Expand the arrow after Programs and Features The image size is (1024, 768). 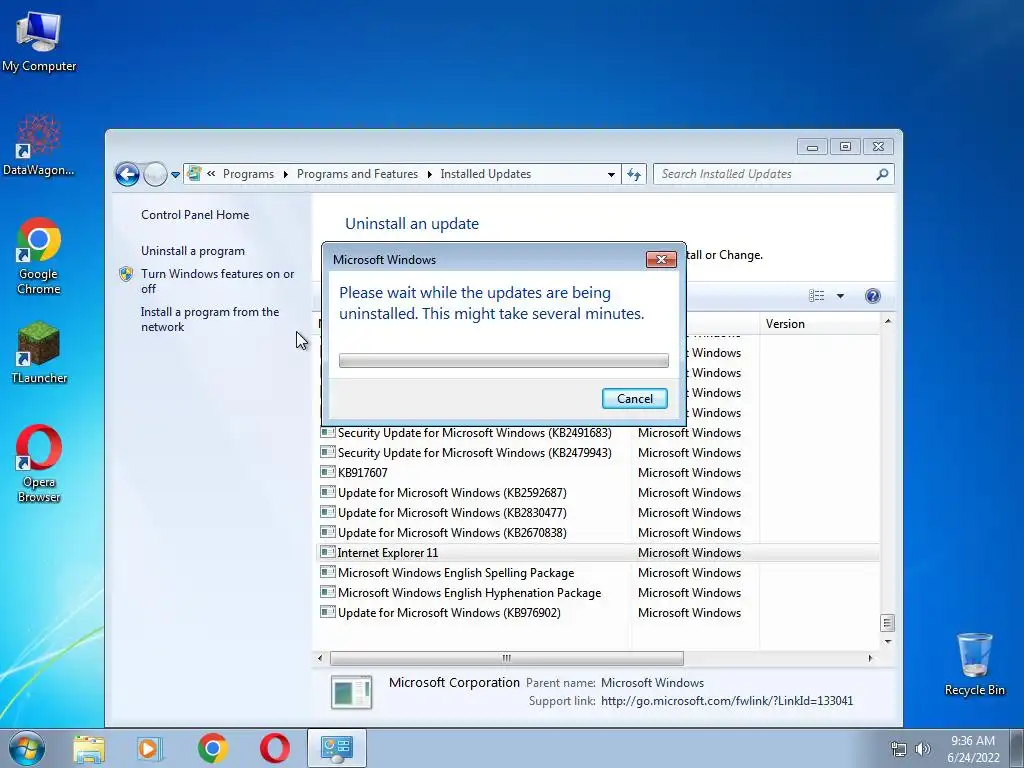tap(429, 174)
